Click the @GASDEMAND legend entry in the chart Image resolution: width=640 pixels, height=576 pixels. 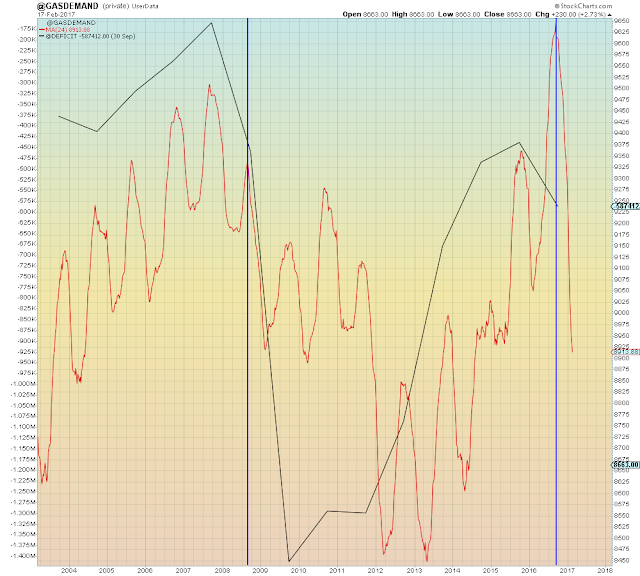tap(71, 23)
